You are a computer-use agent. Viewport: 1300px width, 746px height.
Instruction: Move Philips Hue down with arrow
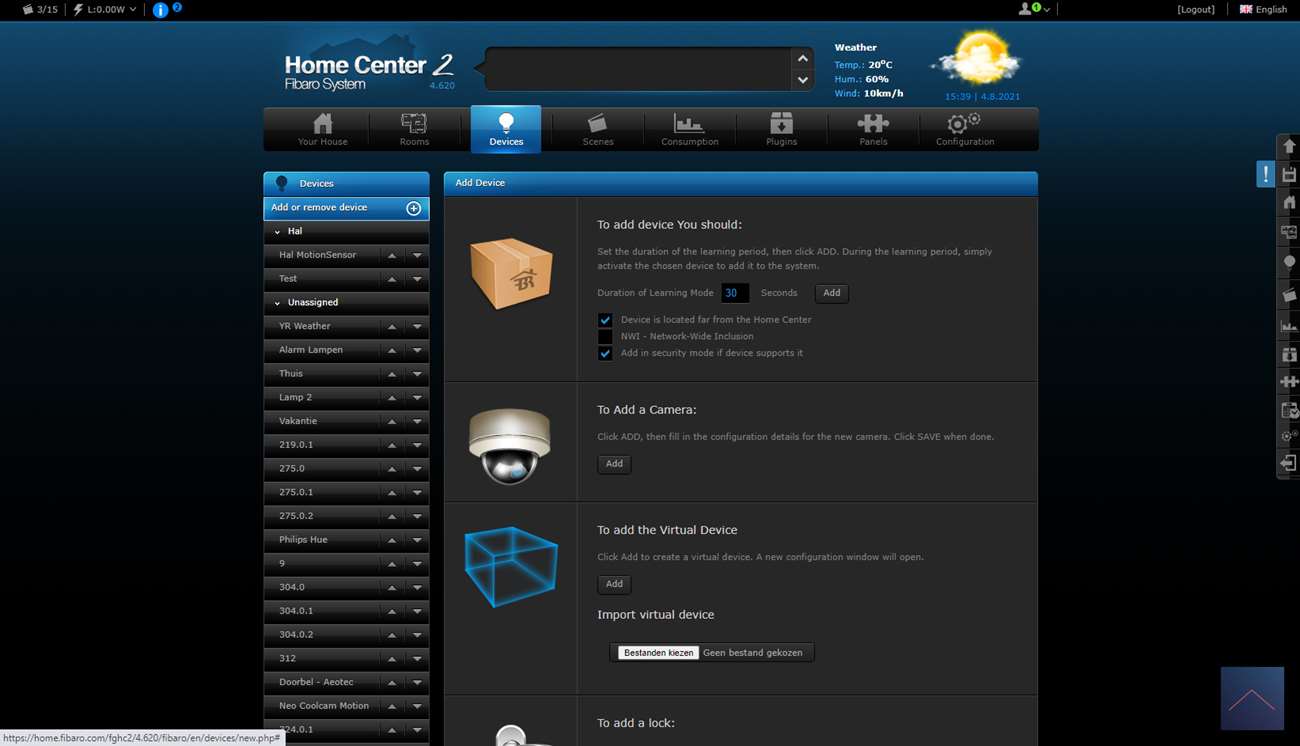coord(417,540)
